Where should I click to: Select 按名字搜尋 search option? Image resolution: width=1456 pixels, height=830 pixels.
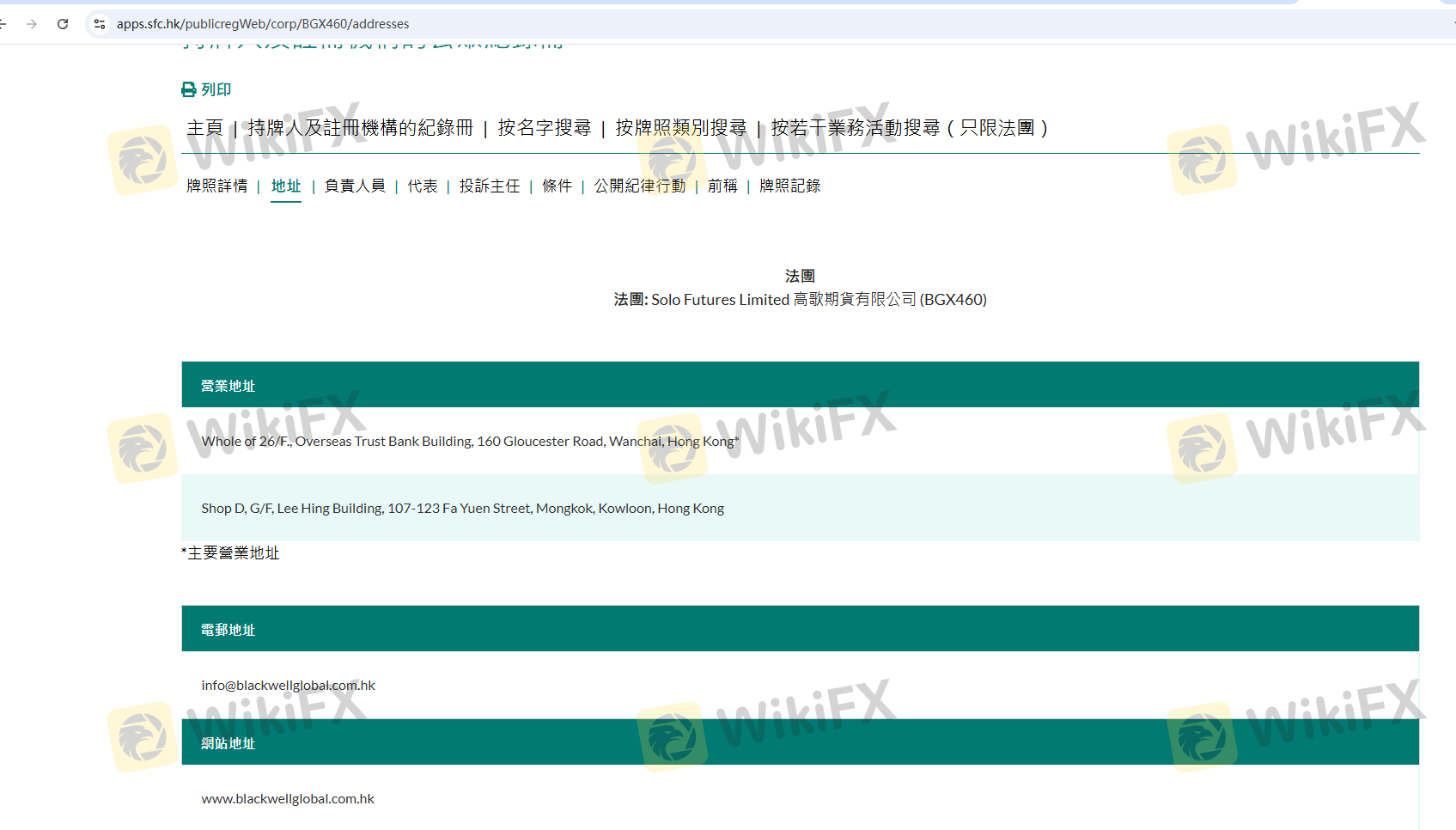544,128
